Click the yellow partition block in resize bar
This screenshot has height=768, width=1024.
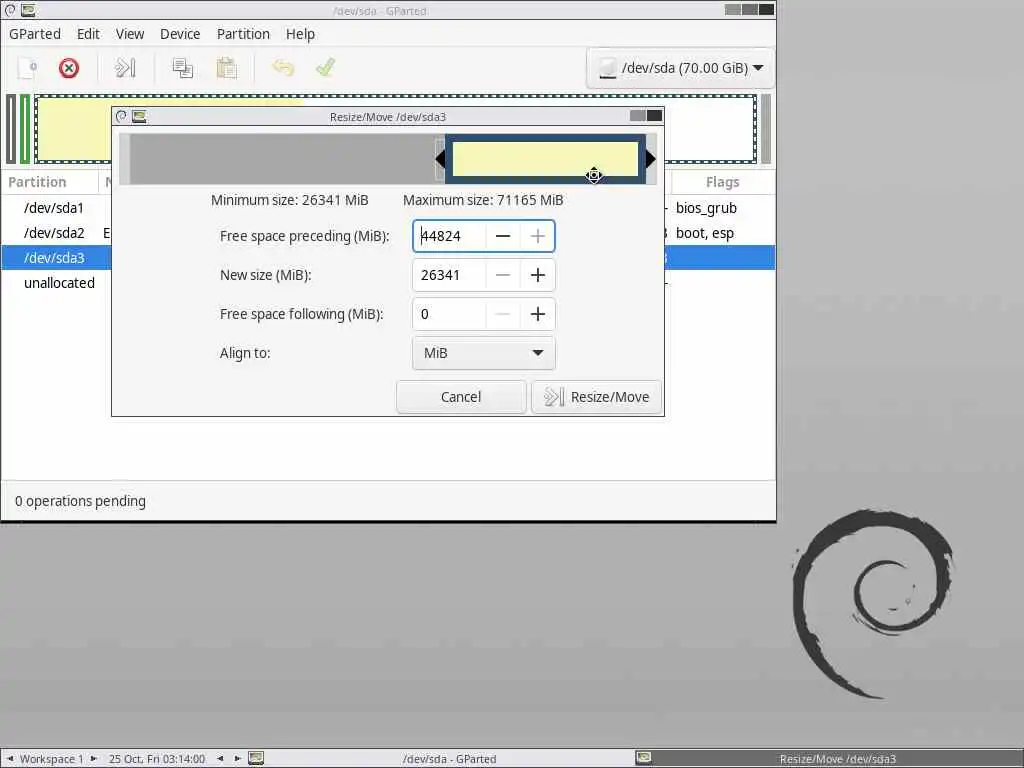(x=545, y=159)
